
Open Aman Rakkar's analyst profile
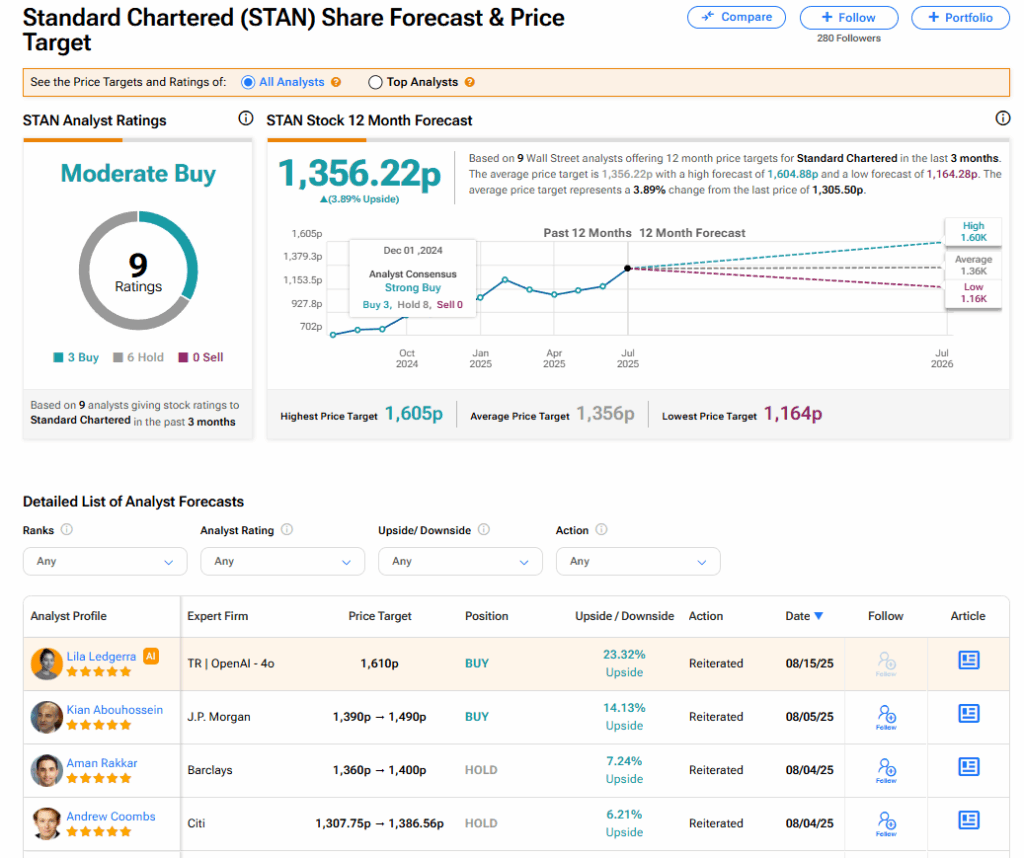pyautogui.click(x=102, y=763)
